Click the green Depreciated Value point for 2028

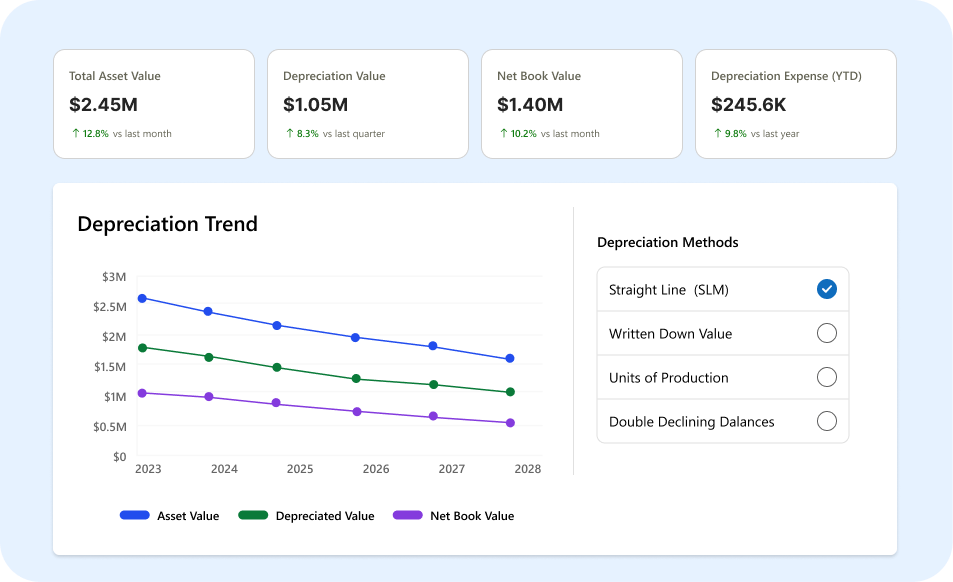(x=511, y=392)
